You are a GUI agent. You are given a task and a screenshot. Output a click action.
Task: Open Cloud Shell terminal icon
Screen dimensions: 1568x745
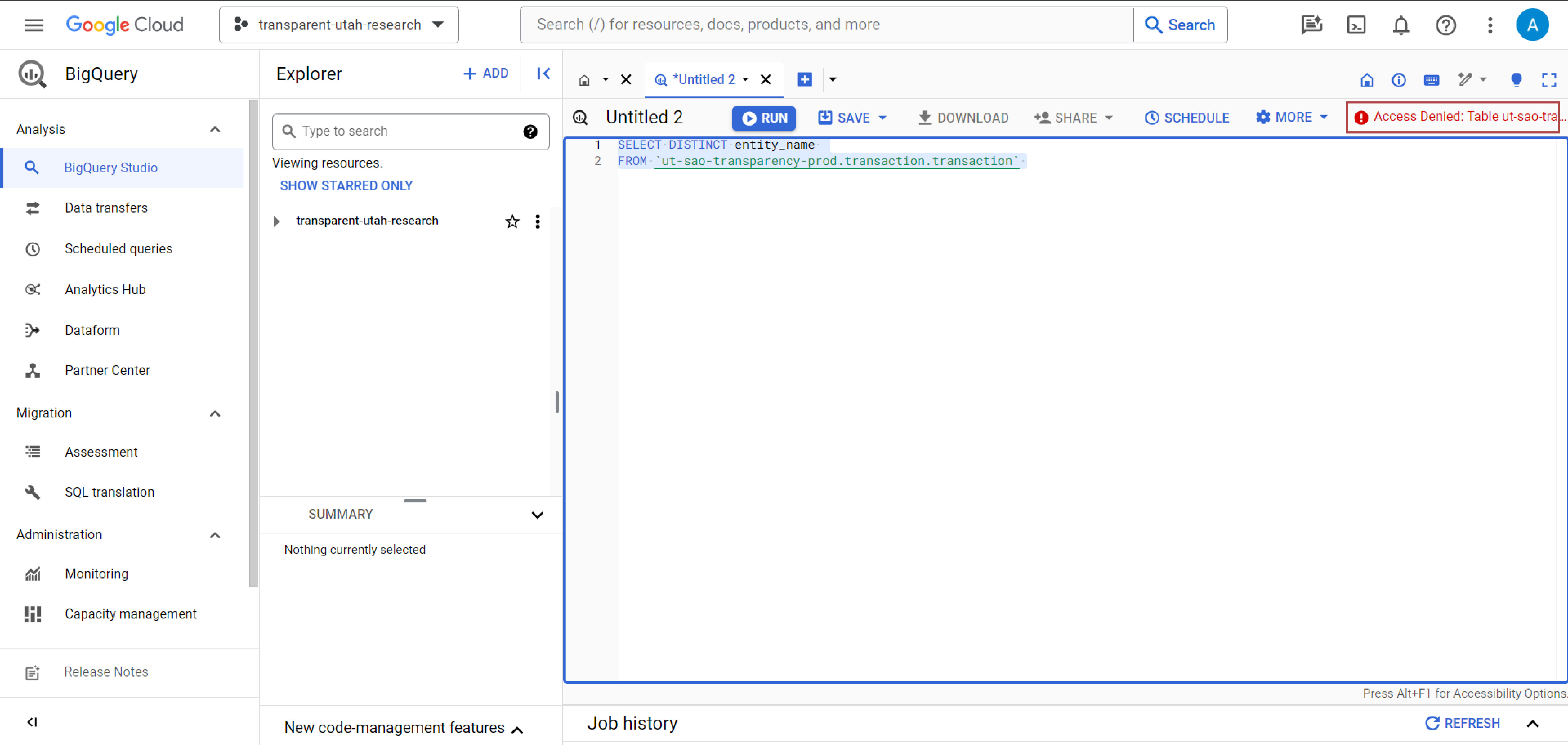coord(1356,25)
